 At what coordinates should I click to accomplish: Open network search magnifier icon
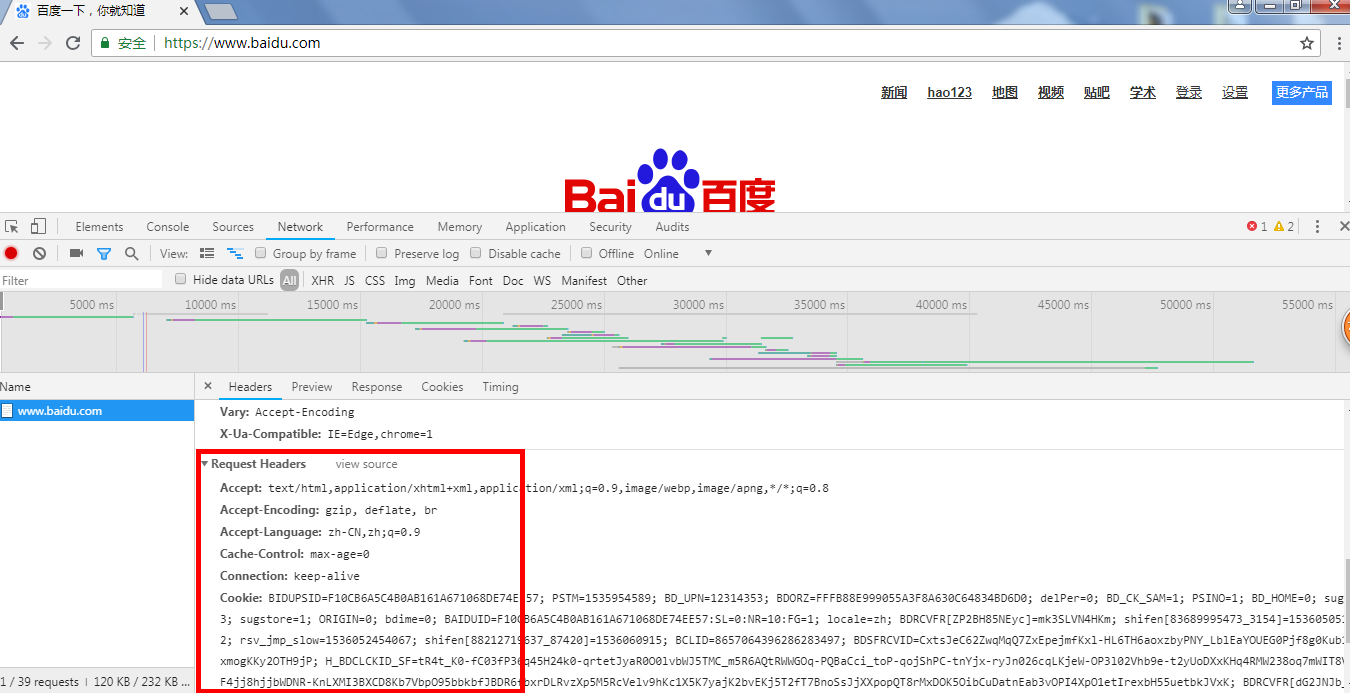tap(131, 254)
